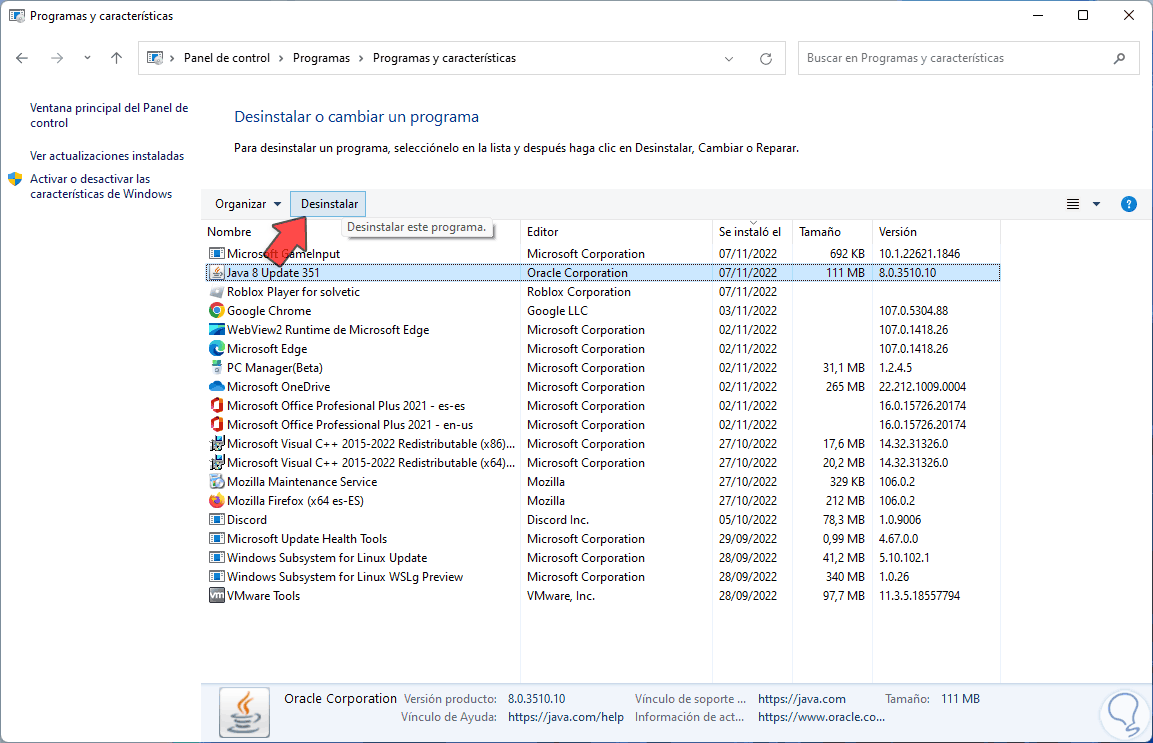Screen dimensions: 1153x743
Task: Click the Back navigation arrow
Action: (22, 58)
